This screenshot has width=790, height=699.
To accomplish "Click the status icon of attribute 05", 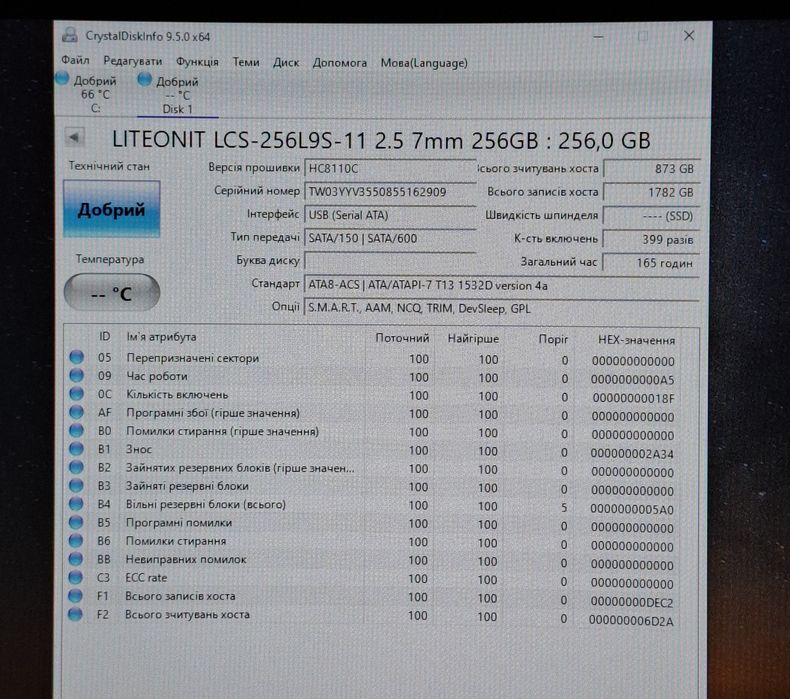I will point(77,357).
